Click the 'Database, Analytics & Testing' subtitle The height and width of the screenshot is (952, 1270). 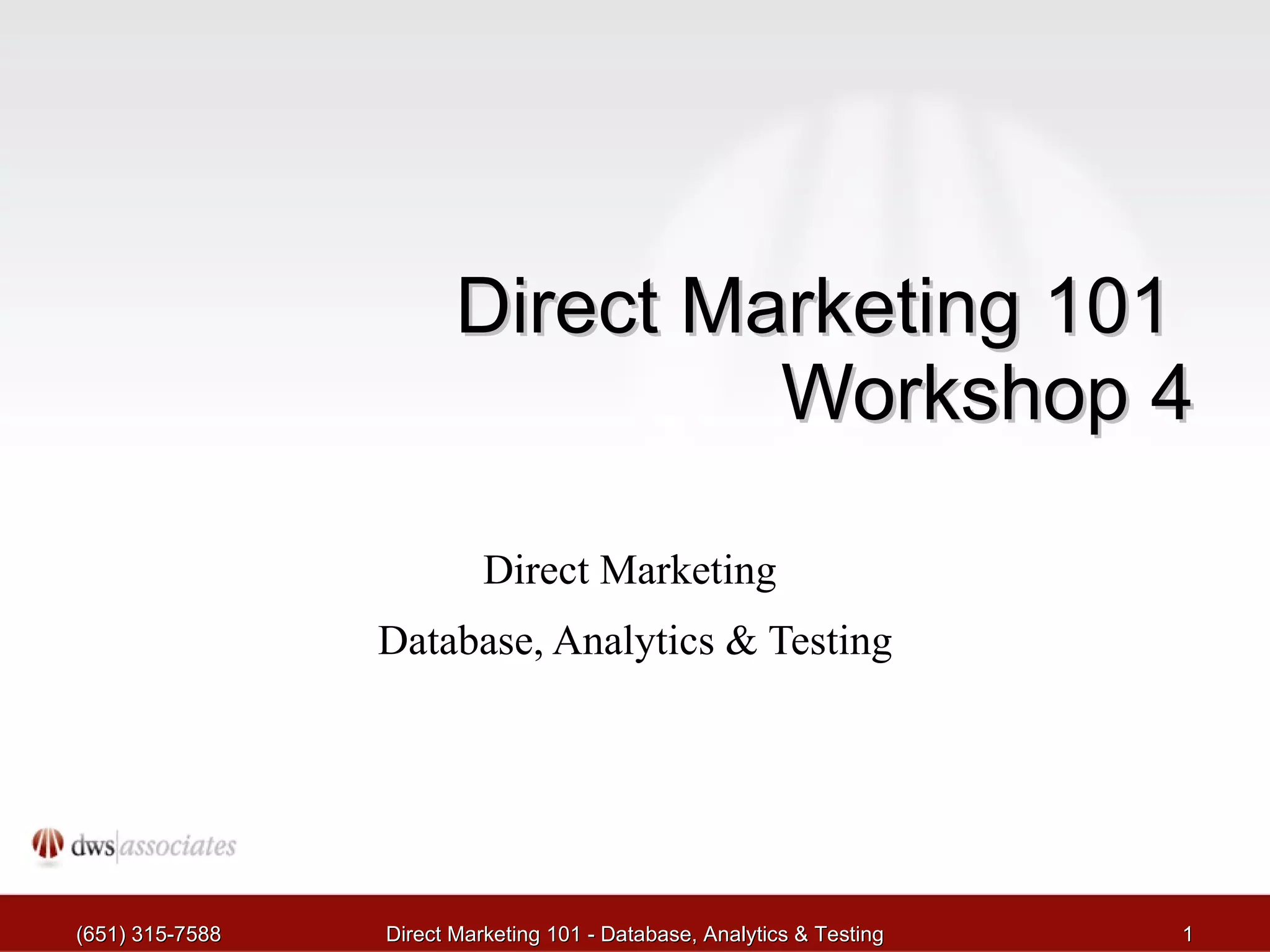tap(634, 641)
